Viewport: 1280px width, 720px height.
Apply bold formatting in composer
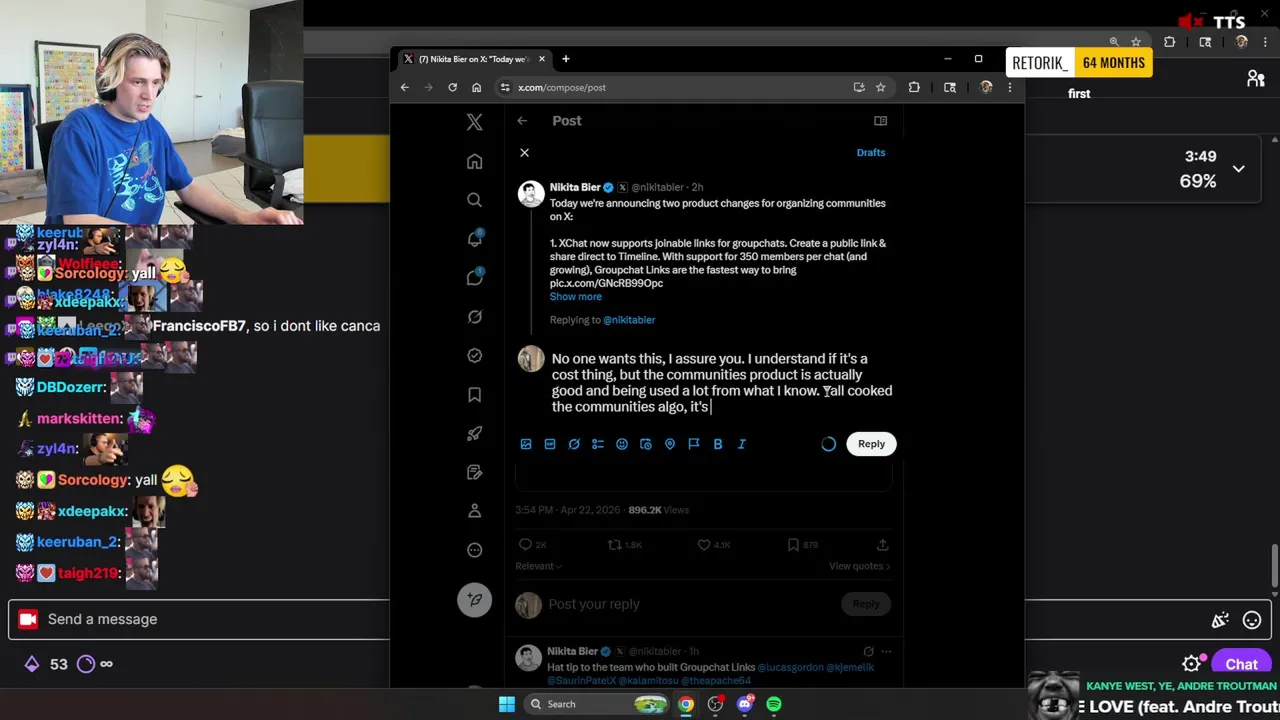click(x=718, y=444)
